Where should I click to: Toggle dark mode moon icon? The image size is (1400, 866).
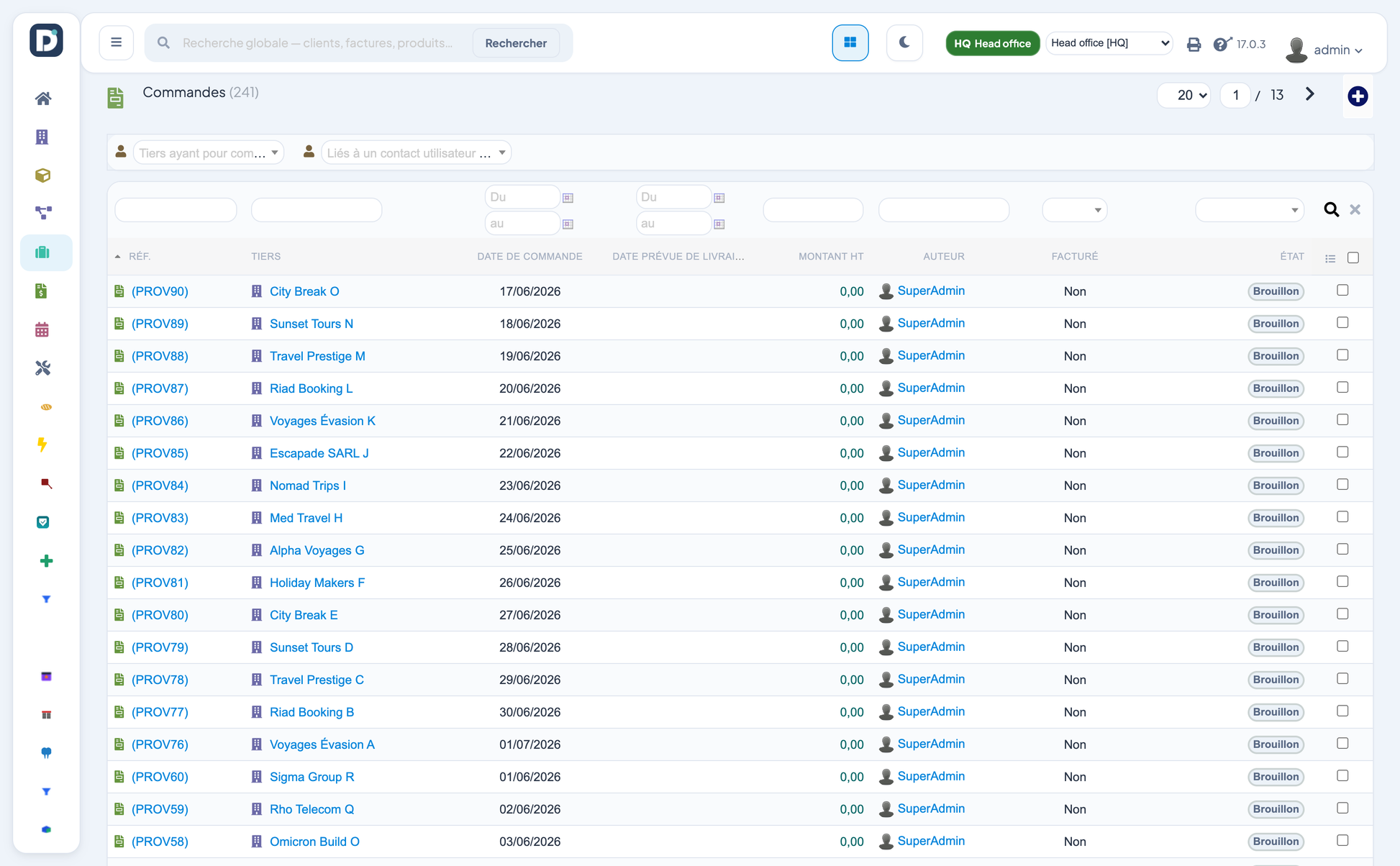click(x=904, y=42)
